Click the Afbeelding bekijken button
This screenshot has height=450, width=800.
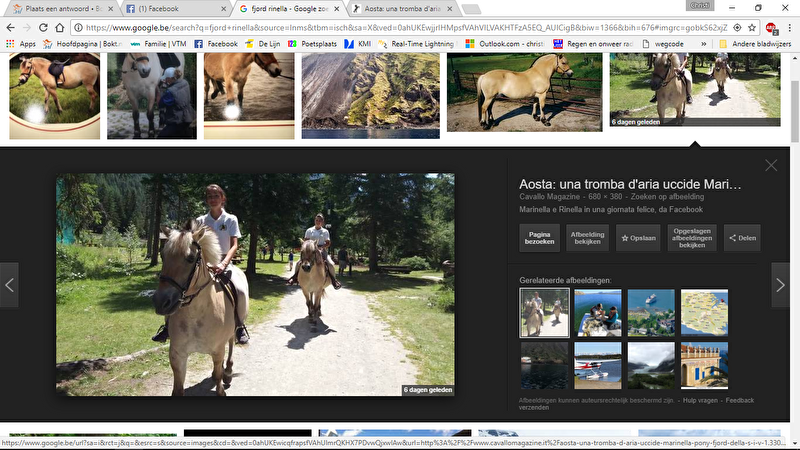pyautogui.click(x=587, y=238)
